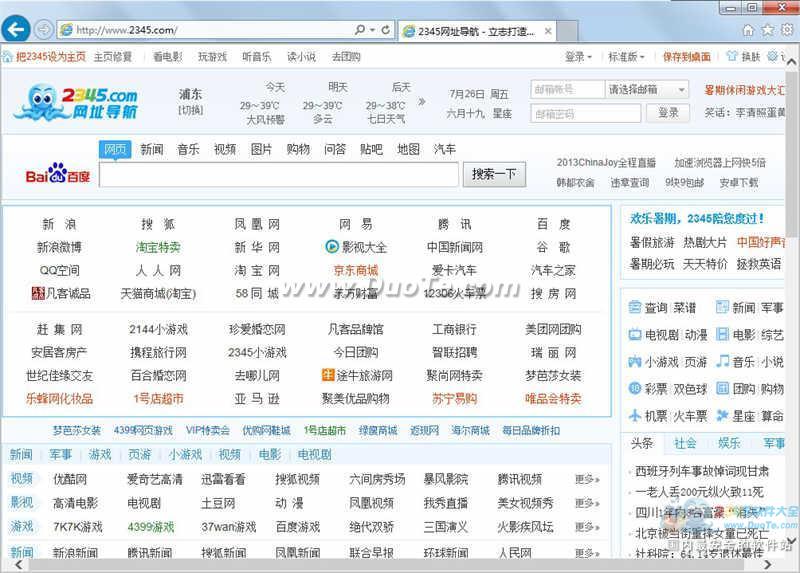Open favorites star icon
The image size is (800, 573).
(x=767, y=30)
